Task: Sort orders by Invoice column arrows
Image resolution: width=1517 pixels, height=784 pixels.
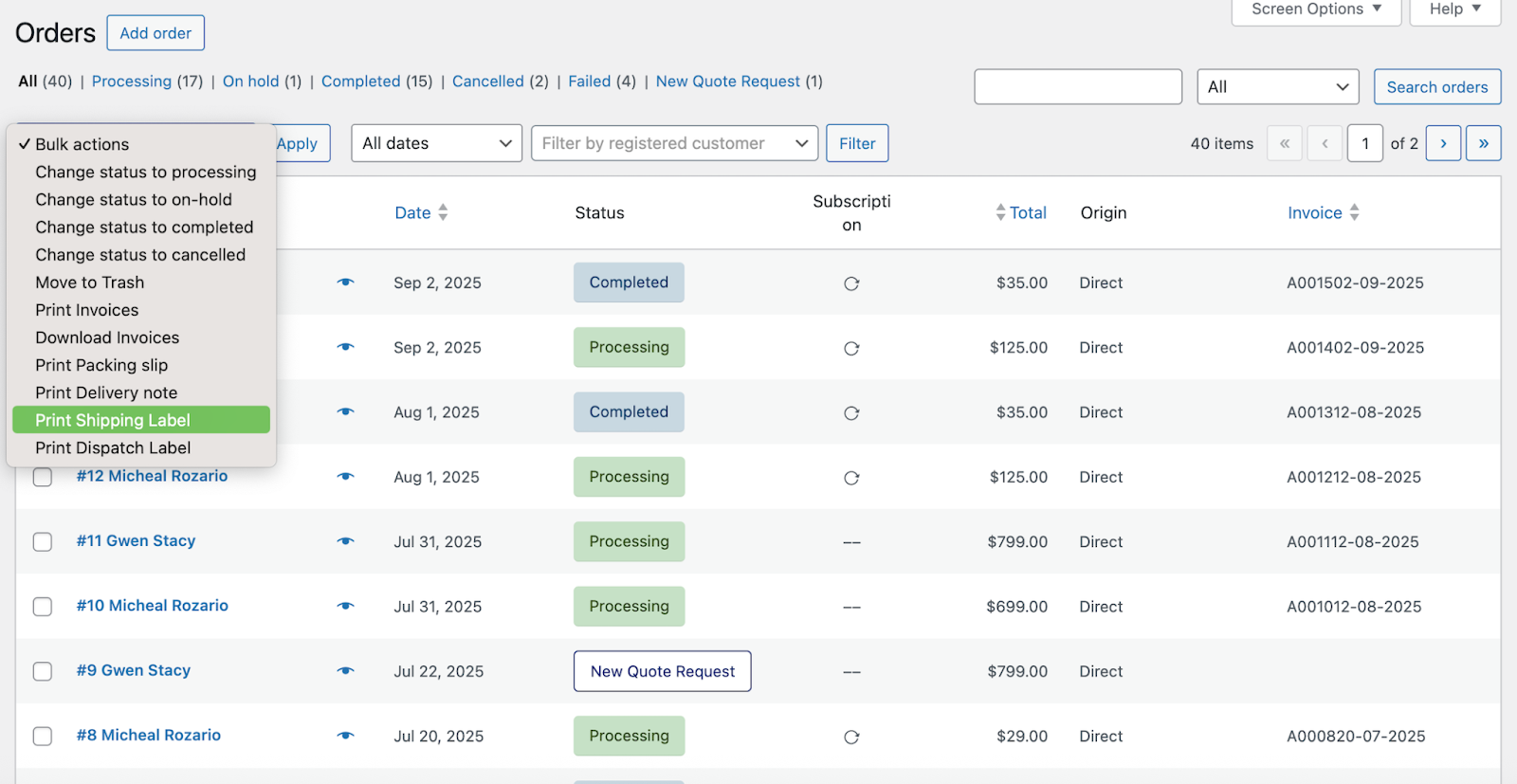Action: pos(1355,212)
